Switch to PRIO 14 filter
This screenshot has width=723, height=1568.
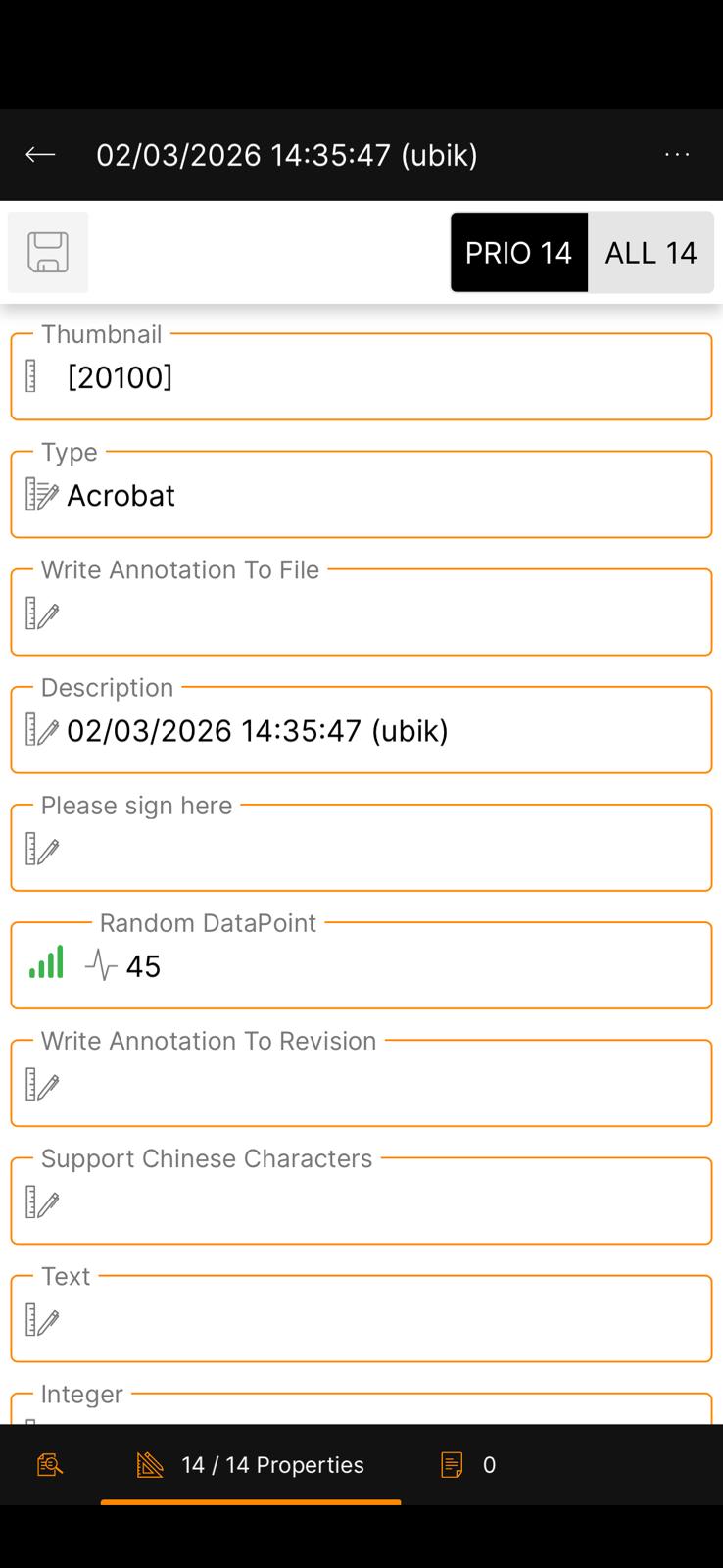[518, 253]
